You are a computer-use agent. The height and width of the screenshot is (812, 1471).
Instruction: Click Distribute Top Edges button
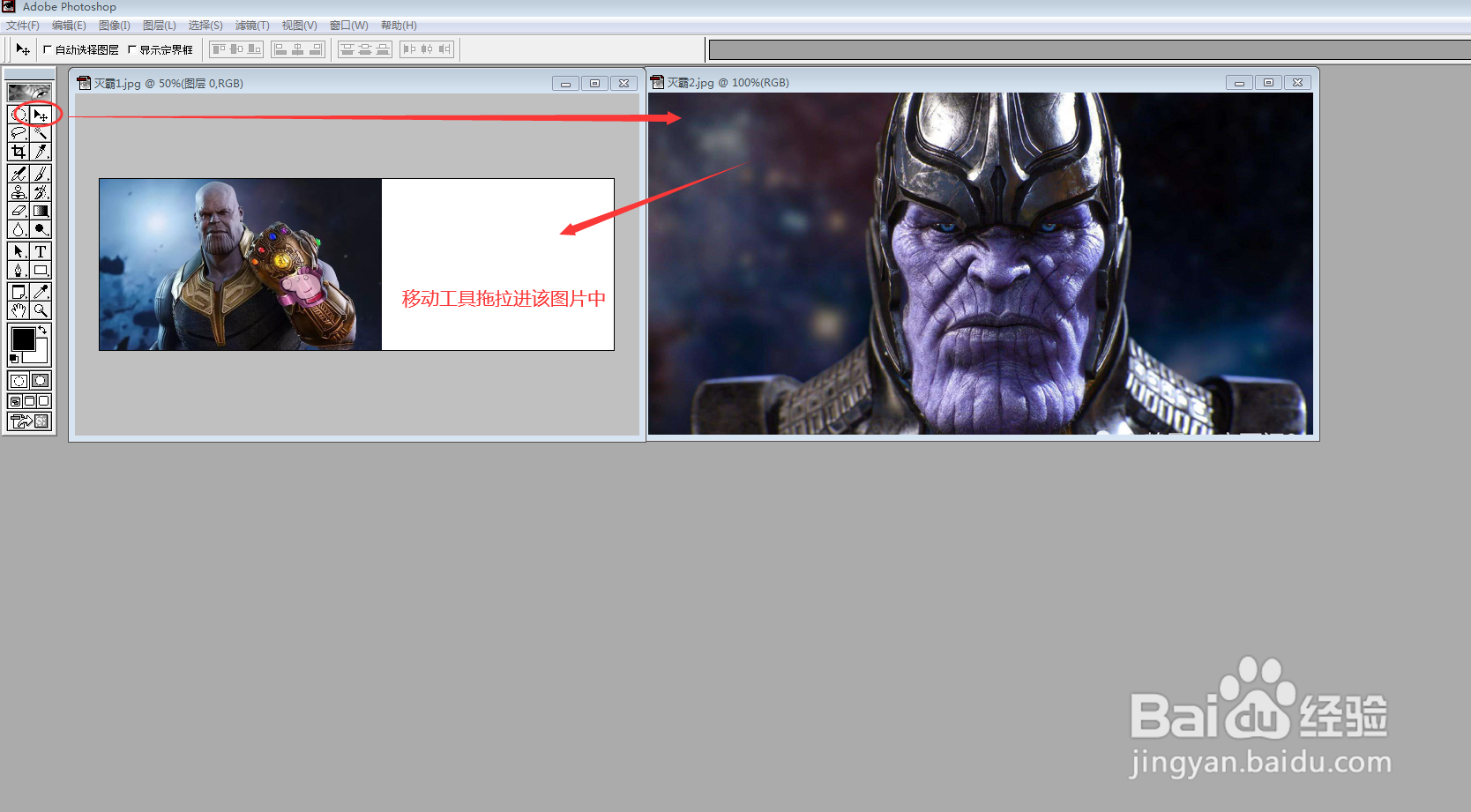click(347, 49)
